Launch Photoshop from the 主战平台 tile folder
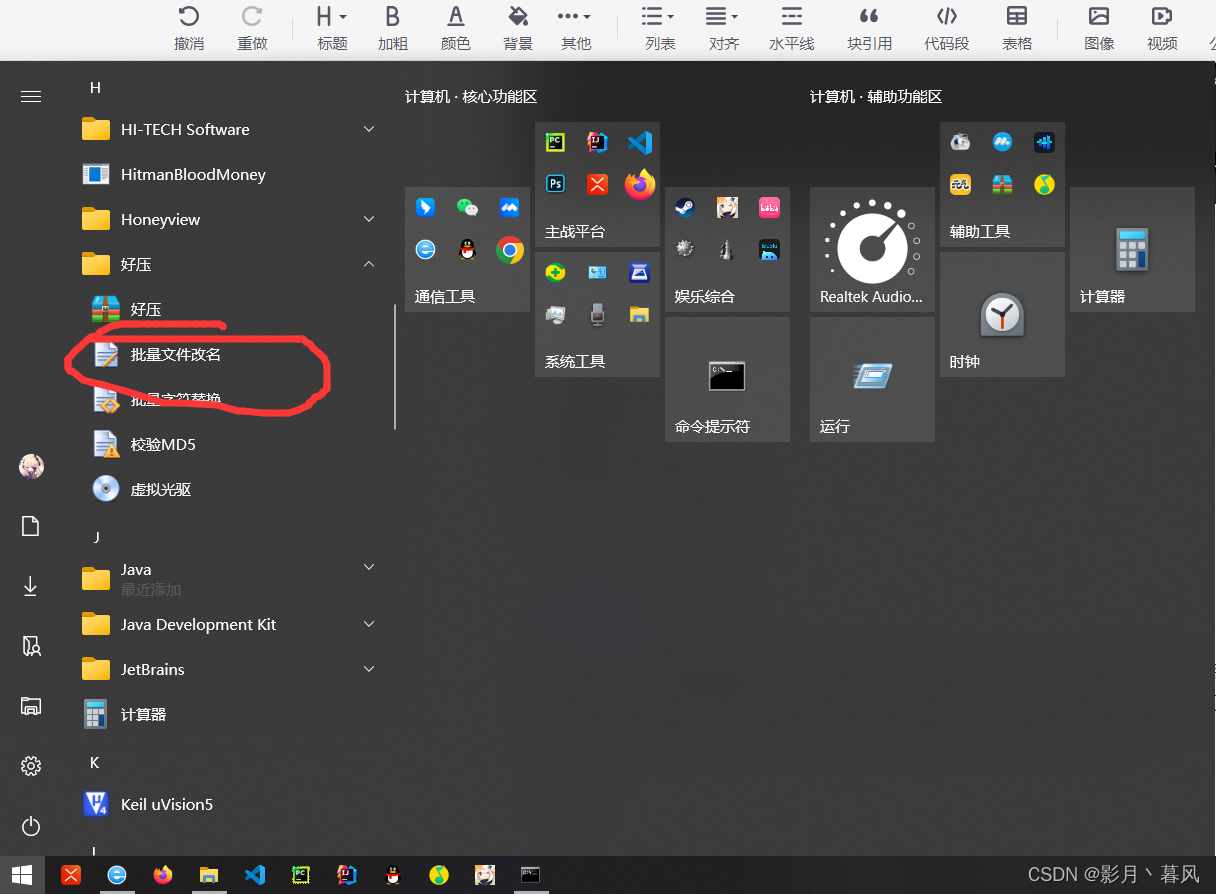This screenshot has height=894, width=1216. coord(555,184)
